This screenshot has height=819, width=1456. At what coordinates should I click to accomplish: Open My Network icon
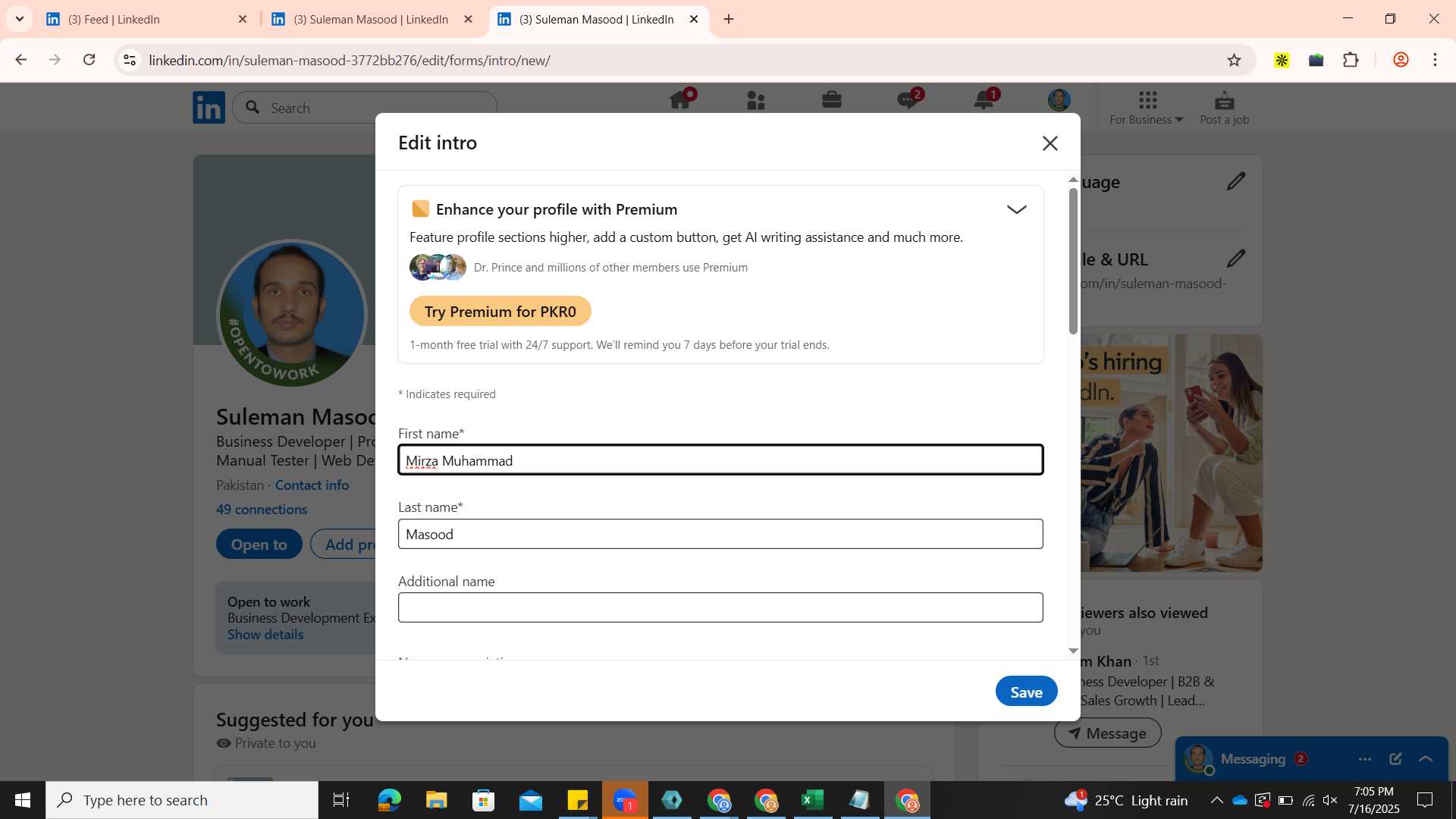pyautogui.click(x=756, y=100)
